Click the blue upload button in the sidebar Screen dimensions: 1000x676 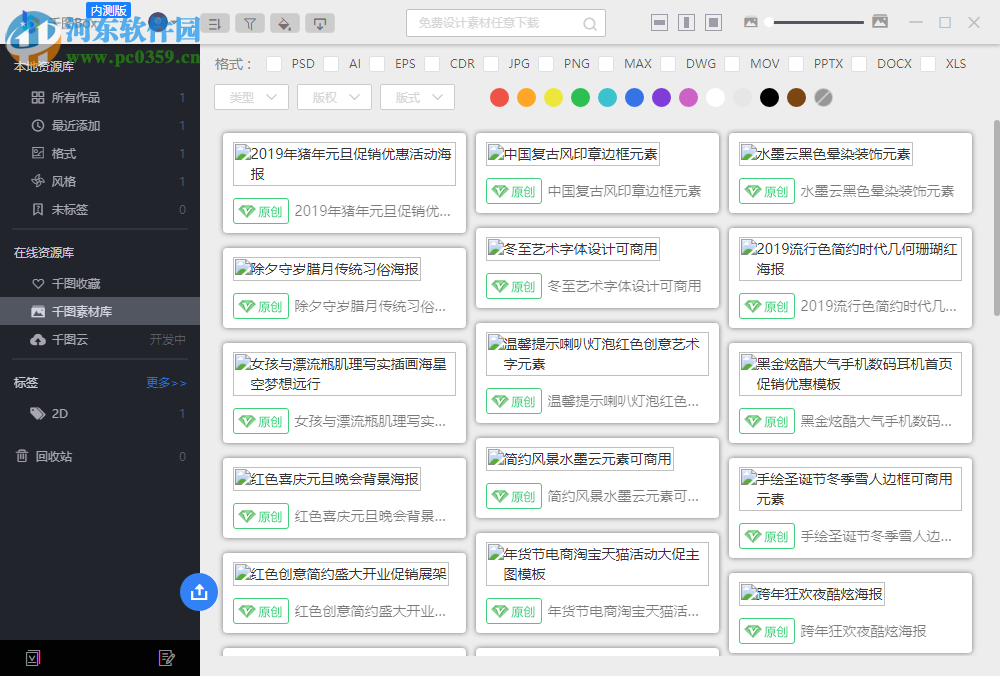199,593
